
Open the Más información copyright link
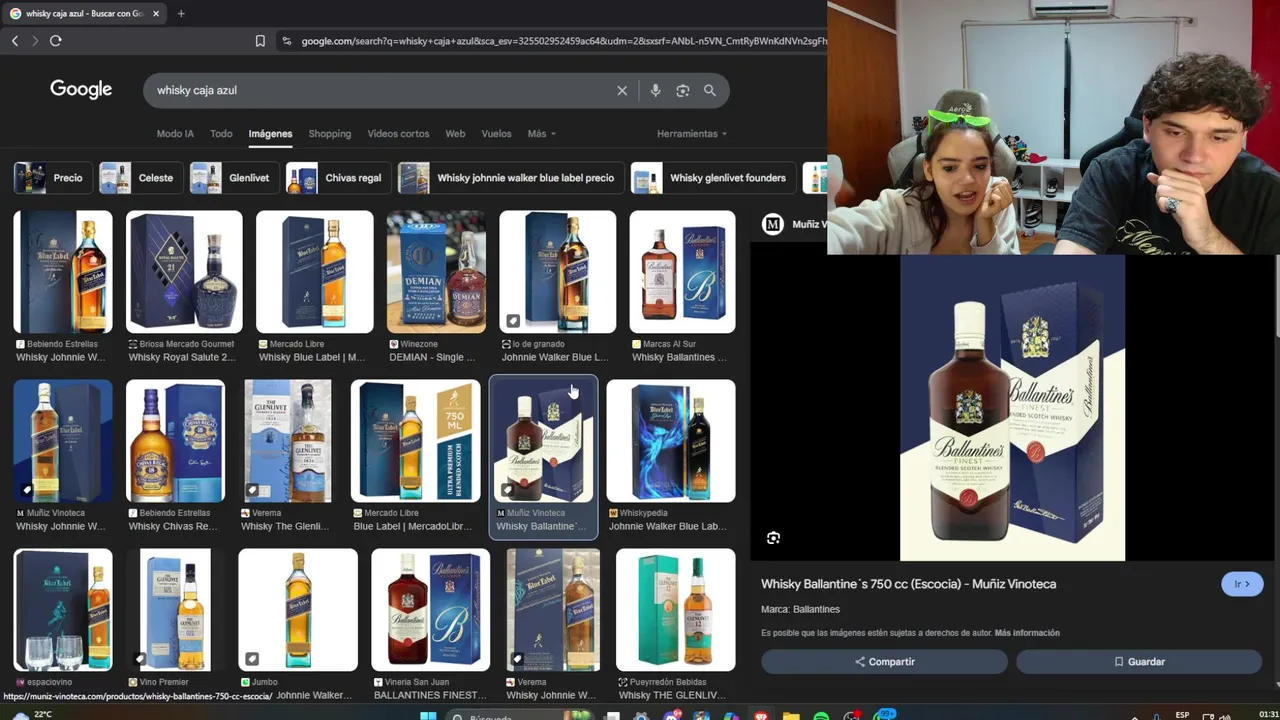pos(1027,633)
